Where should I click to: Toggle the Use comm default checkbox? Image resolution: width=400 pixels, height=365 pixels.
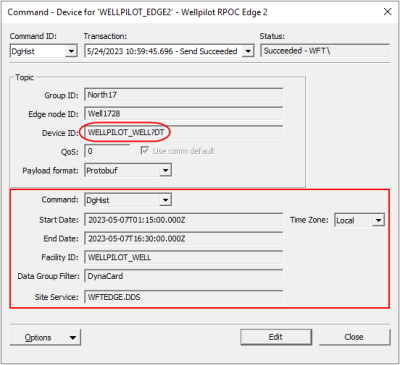click(144, 151)
